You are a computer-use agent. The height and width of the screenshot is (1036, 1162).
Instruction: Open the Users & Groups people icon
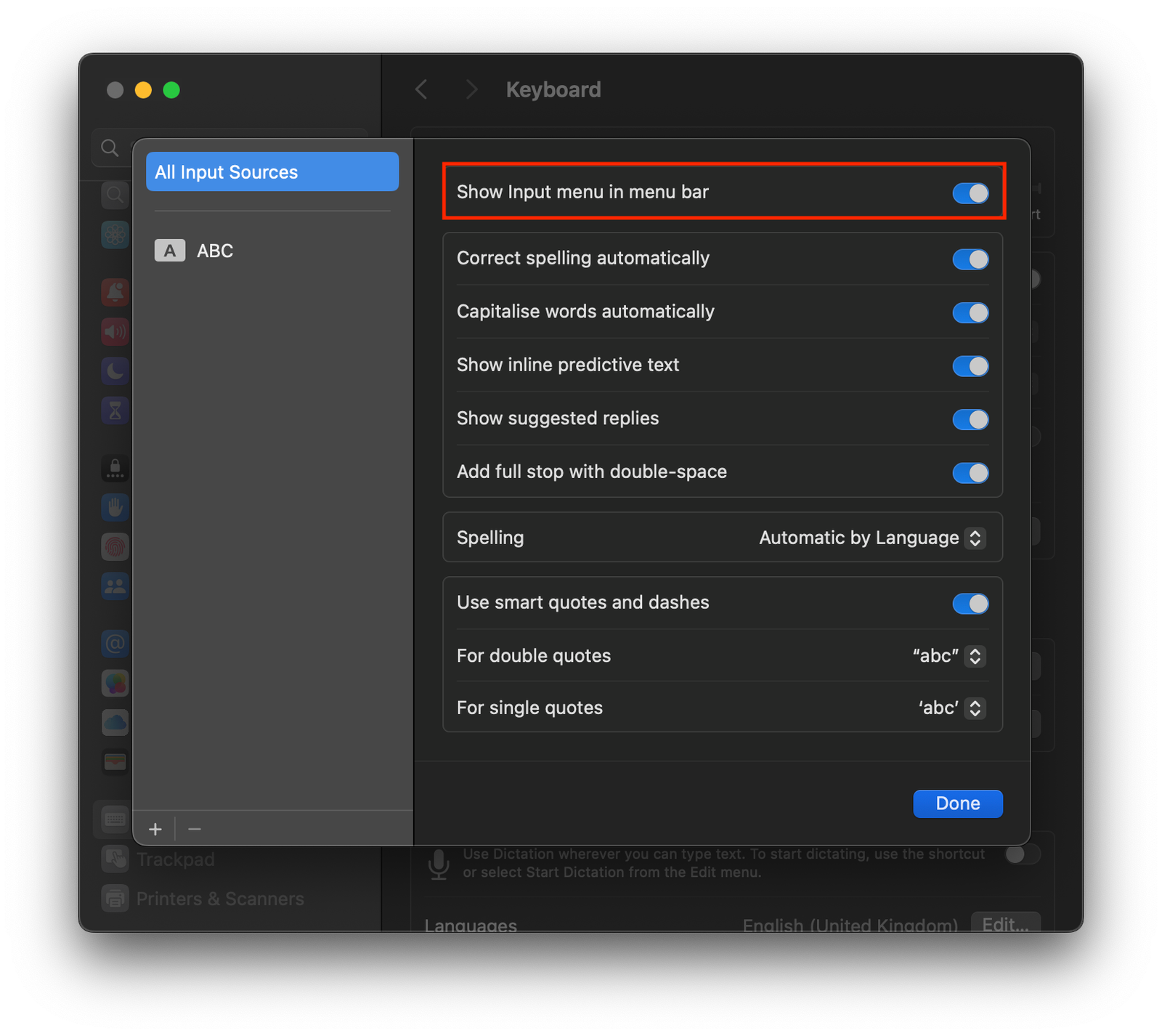point(115,586)
